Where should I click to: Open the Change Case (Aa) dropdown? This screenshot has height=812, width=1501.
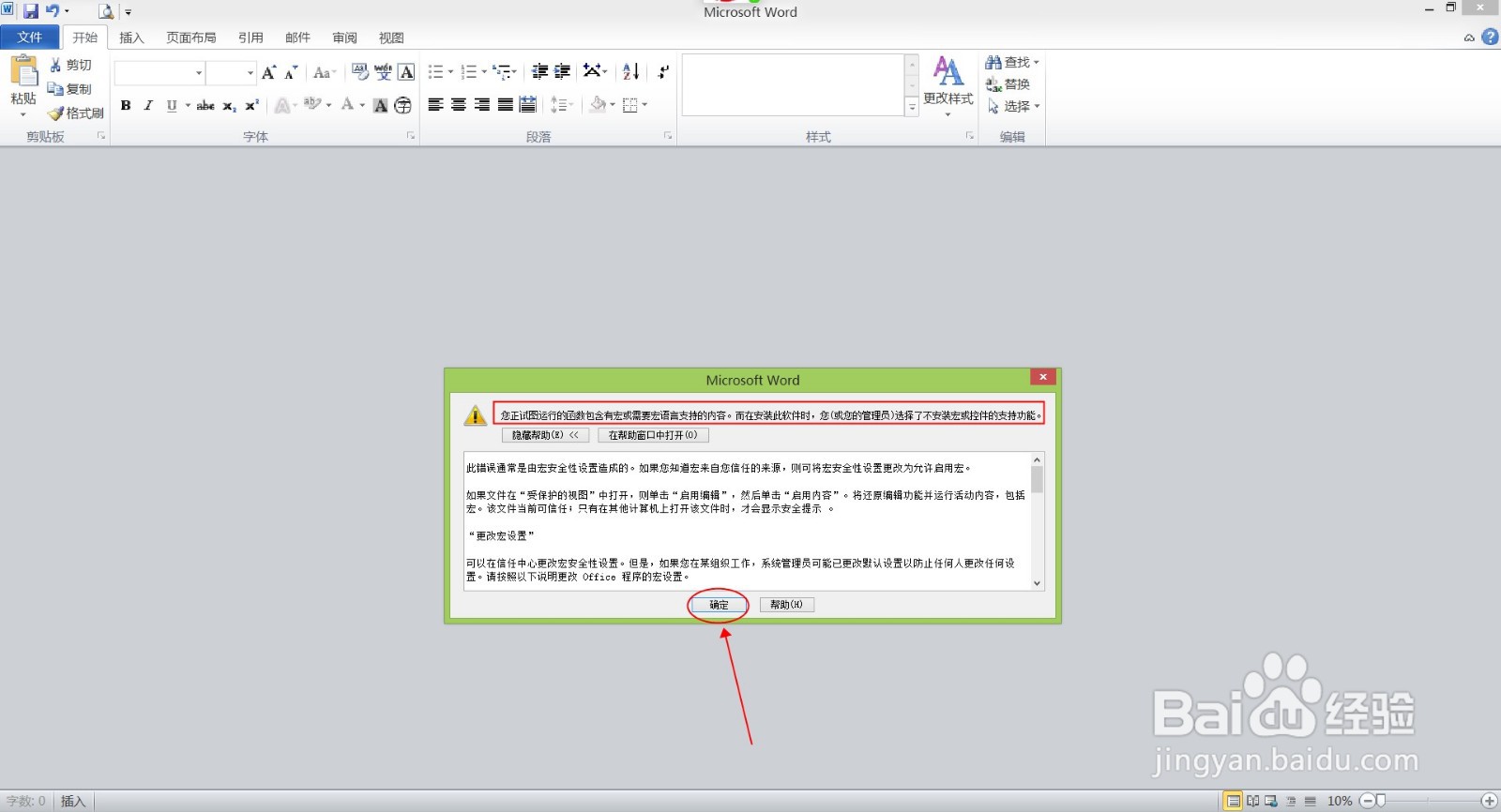[x=325, y=72]
